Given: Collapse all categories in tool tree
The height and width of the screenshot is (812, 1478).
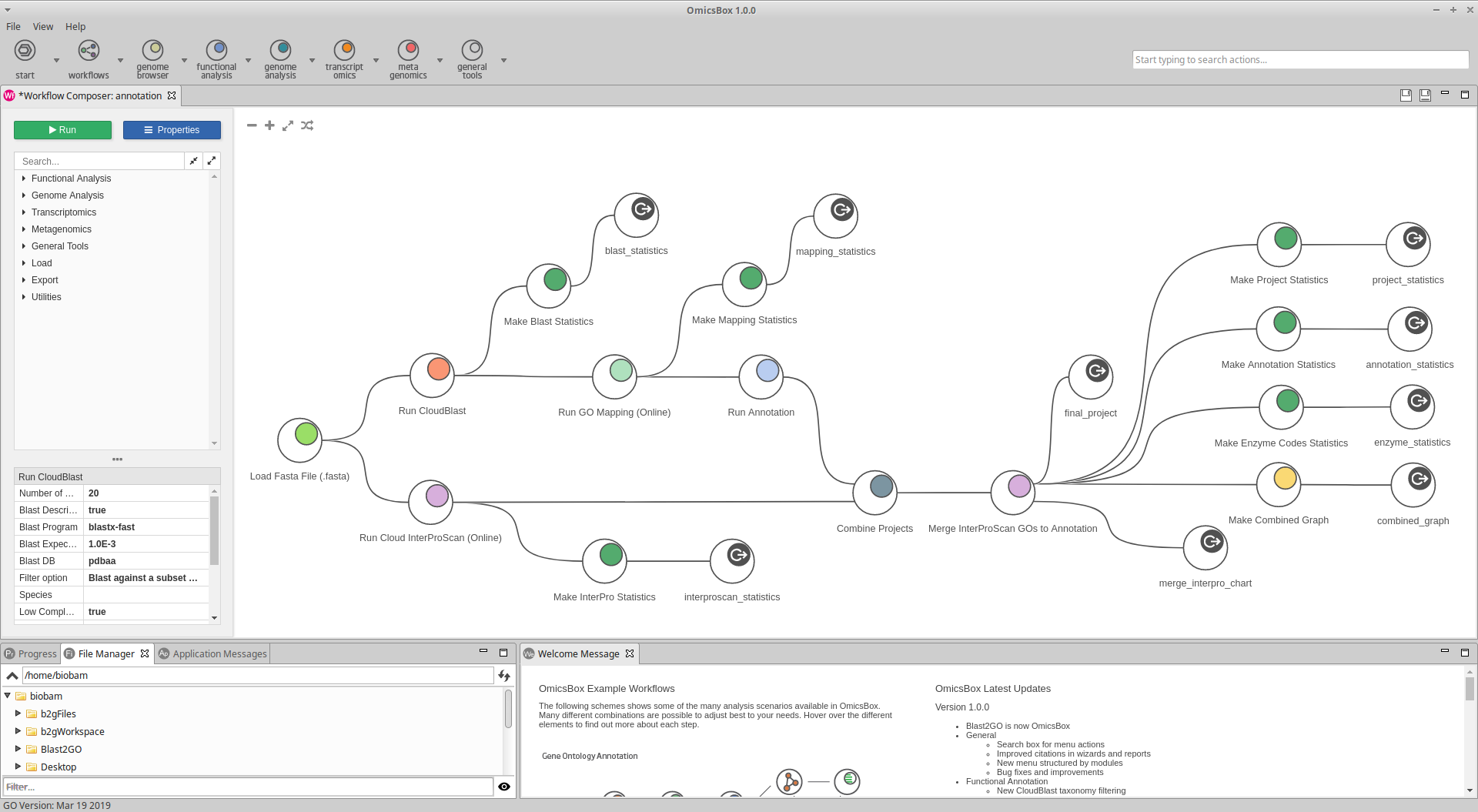Looking at the screenshot, I should pos(194,161).
